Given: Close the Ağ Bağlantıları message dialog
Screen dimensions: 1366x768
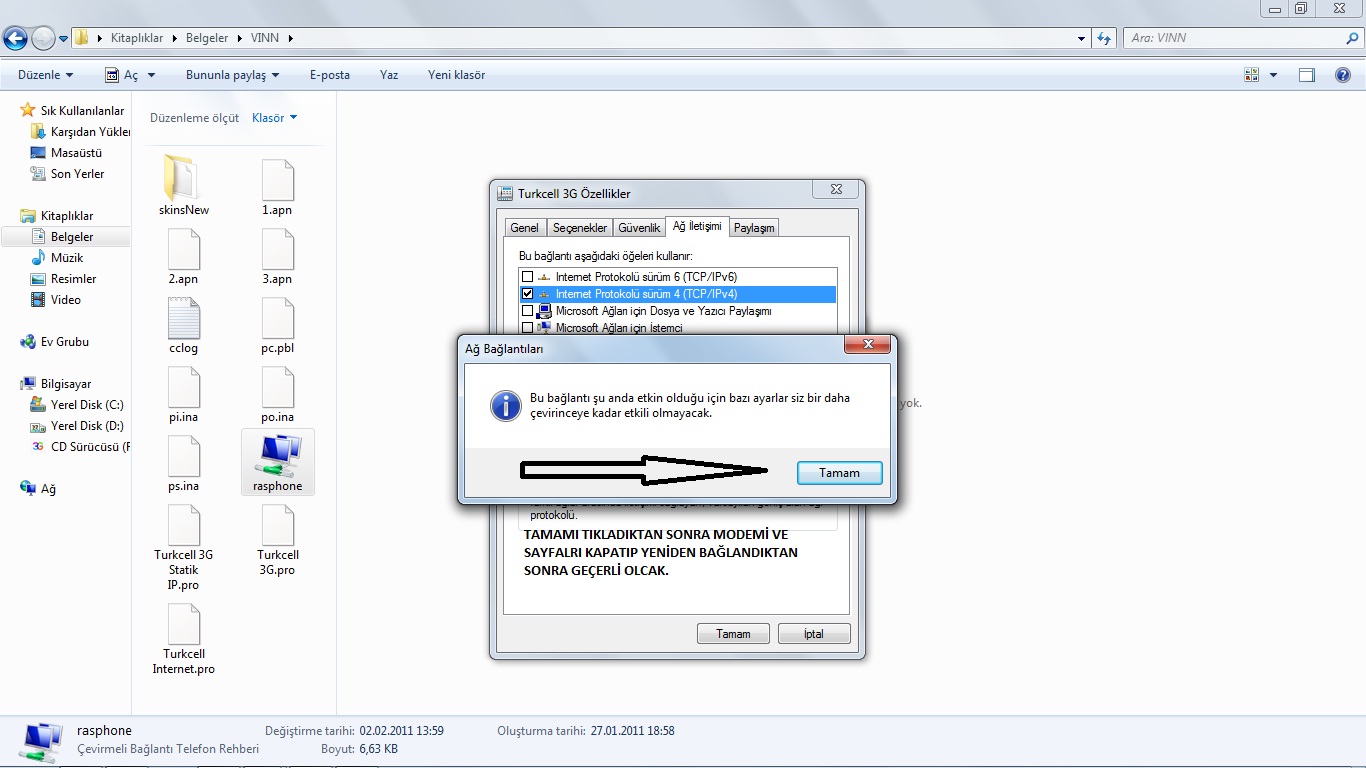Looking at the screenshot, I should (867, 345).
